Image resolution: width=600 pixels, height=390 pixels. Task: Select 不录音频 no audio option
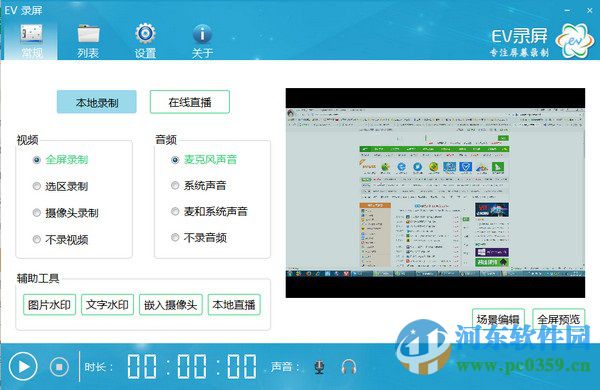[x=199, y=238]
